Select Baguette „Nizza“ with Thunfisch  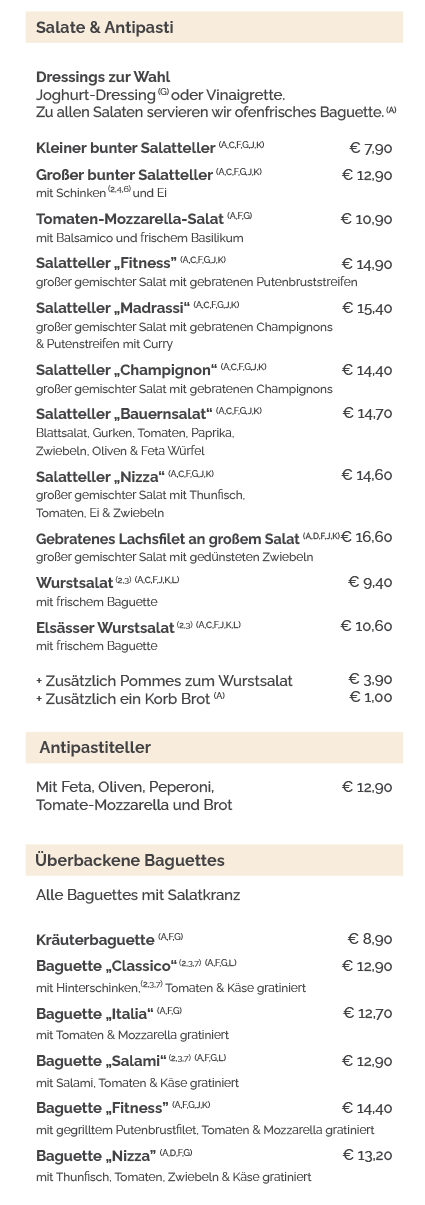pyautogui.click(x=98, y=1156)
